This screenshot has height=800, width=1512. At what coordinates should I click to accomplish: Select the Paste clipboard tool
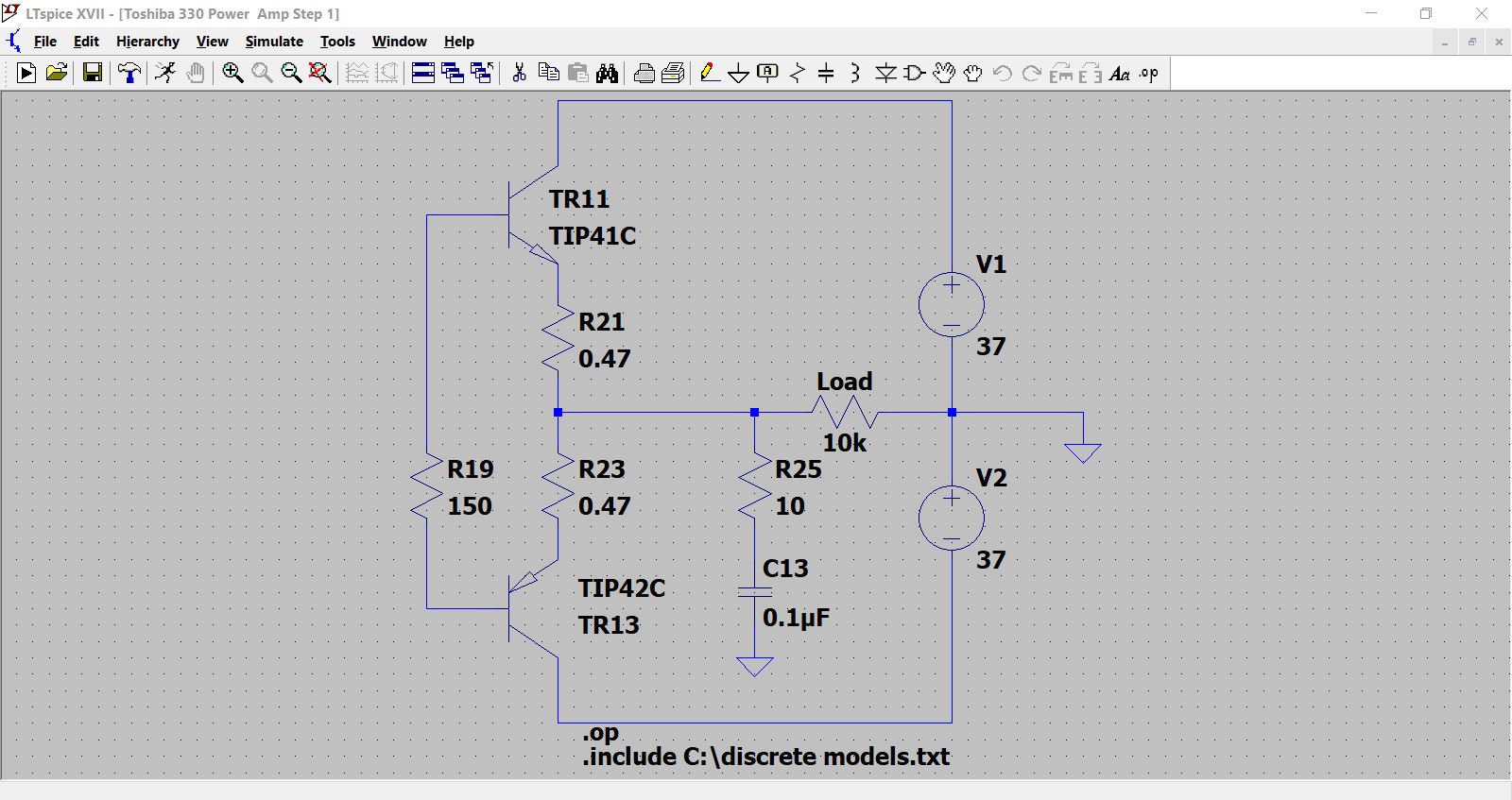click(x=578, y=73)
